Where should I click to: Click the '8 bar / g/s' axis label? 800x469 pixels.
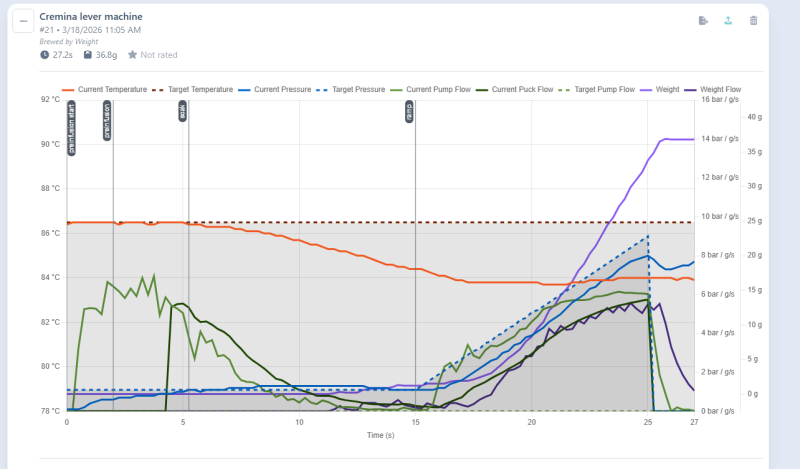pos(718,255)
